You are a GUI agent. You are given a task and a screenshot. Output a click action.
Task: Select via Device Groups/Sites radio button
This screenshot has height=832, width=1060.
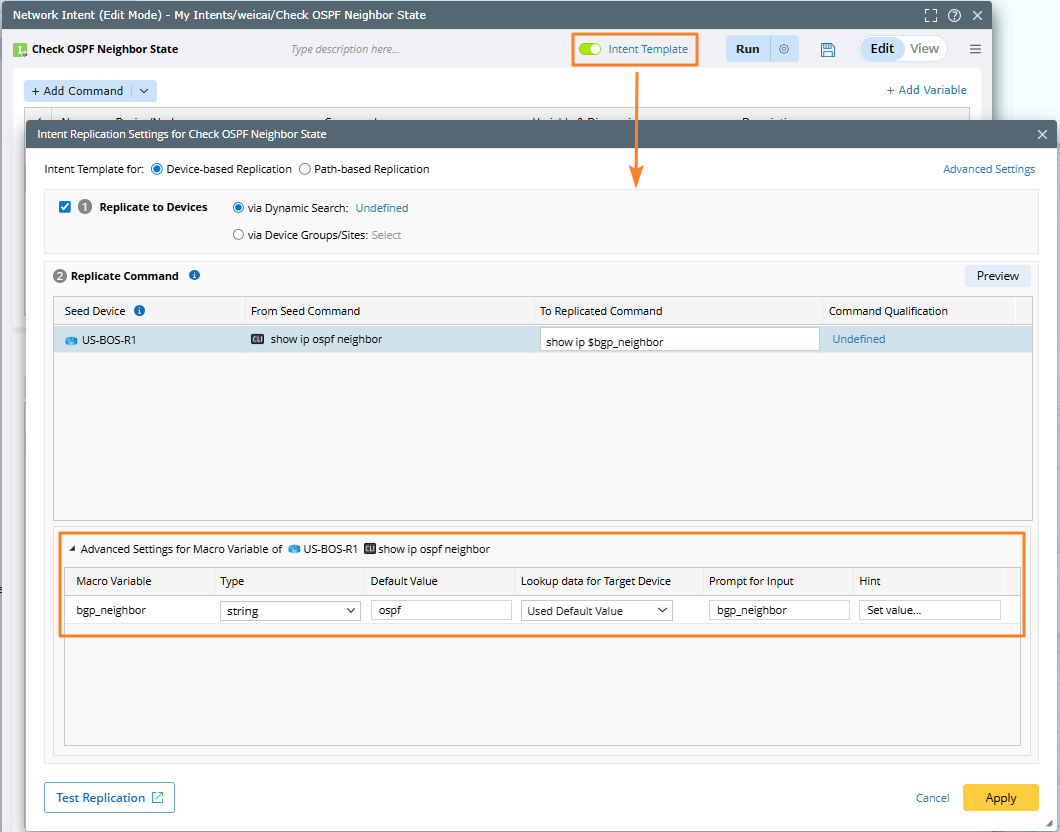tap(238, 235)
